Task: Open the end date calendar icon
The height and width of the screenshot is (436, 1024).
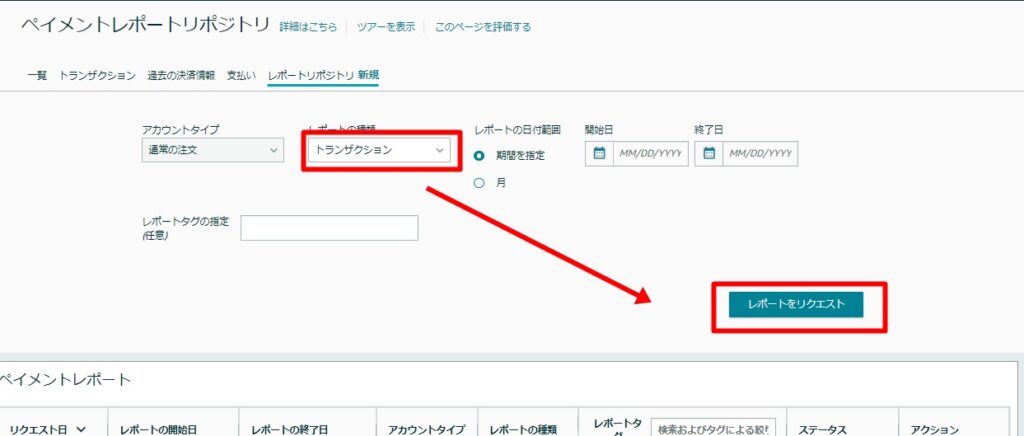Action: (709, 154)
